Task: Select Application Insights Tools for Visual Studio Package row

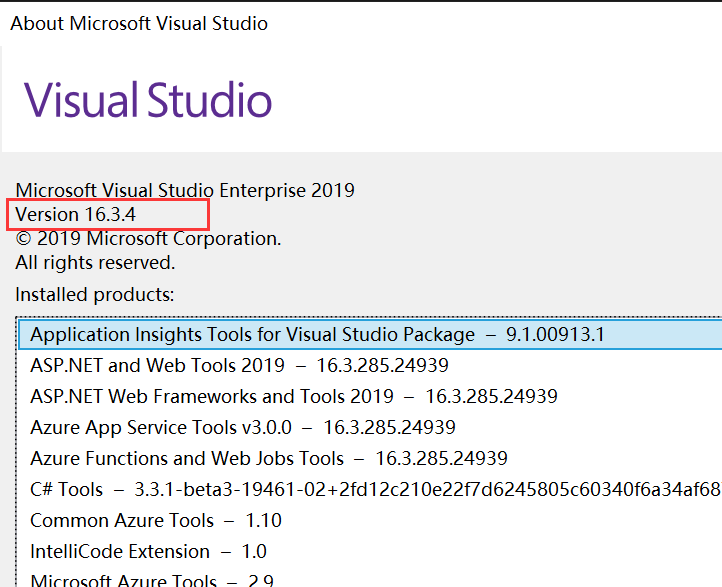Action: pos(370,335)
